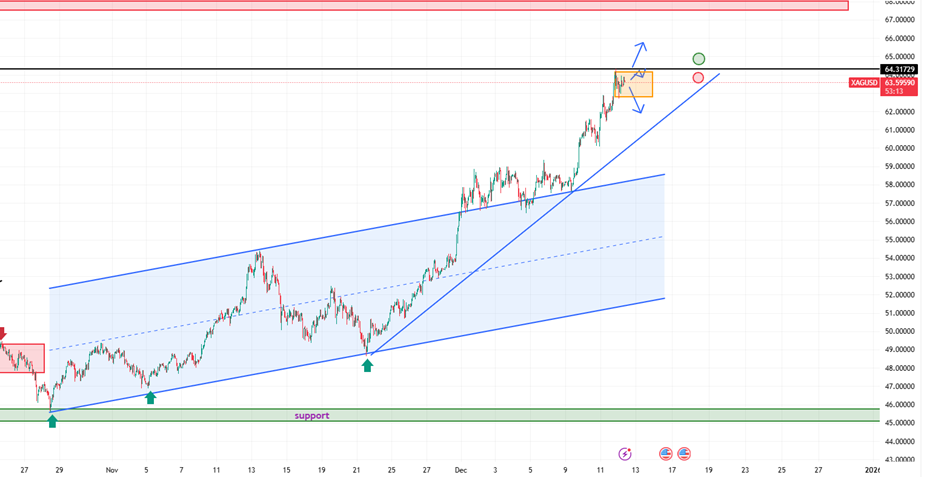This screenshot has height=477, width=927.
Task: Select the red circle marker below black line
Action: pyautogui.click(x=698, y=78)
